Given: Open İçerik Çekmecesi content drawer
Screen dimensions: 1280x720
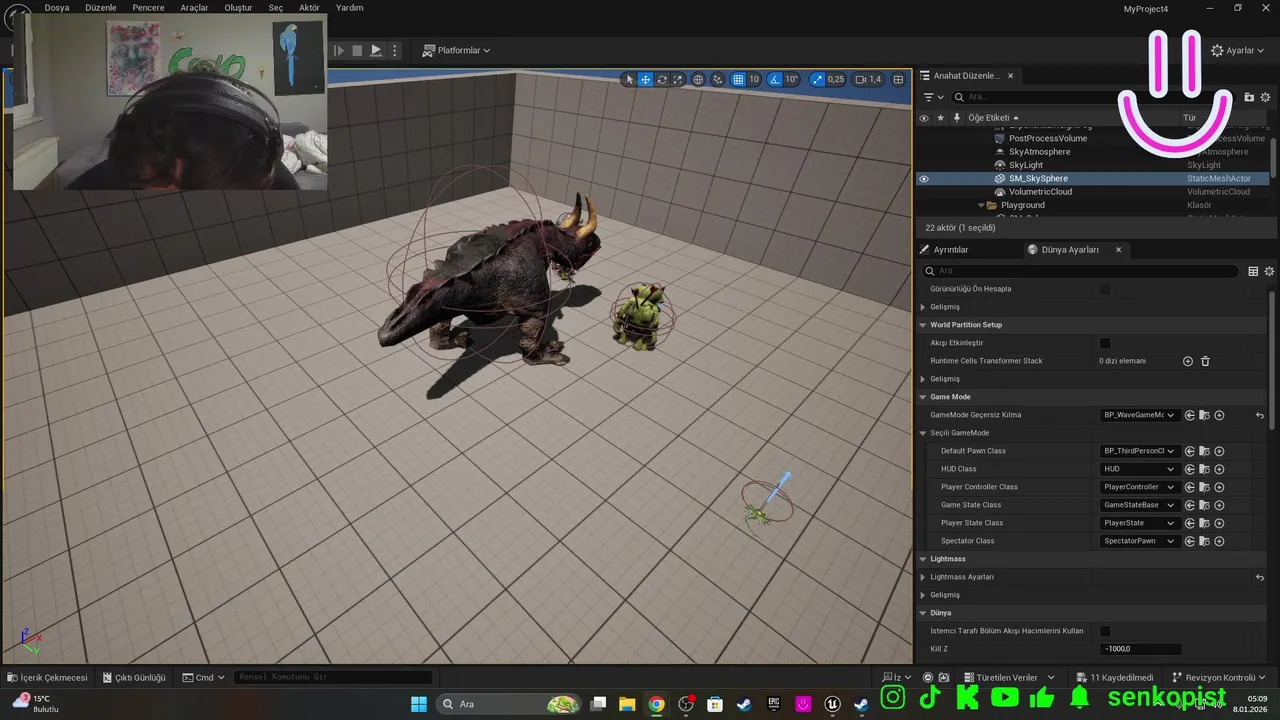Looking at the screenshot, I should 48,677.
